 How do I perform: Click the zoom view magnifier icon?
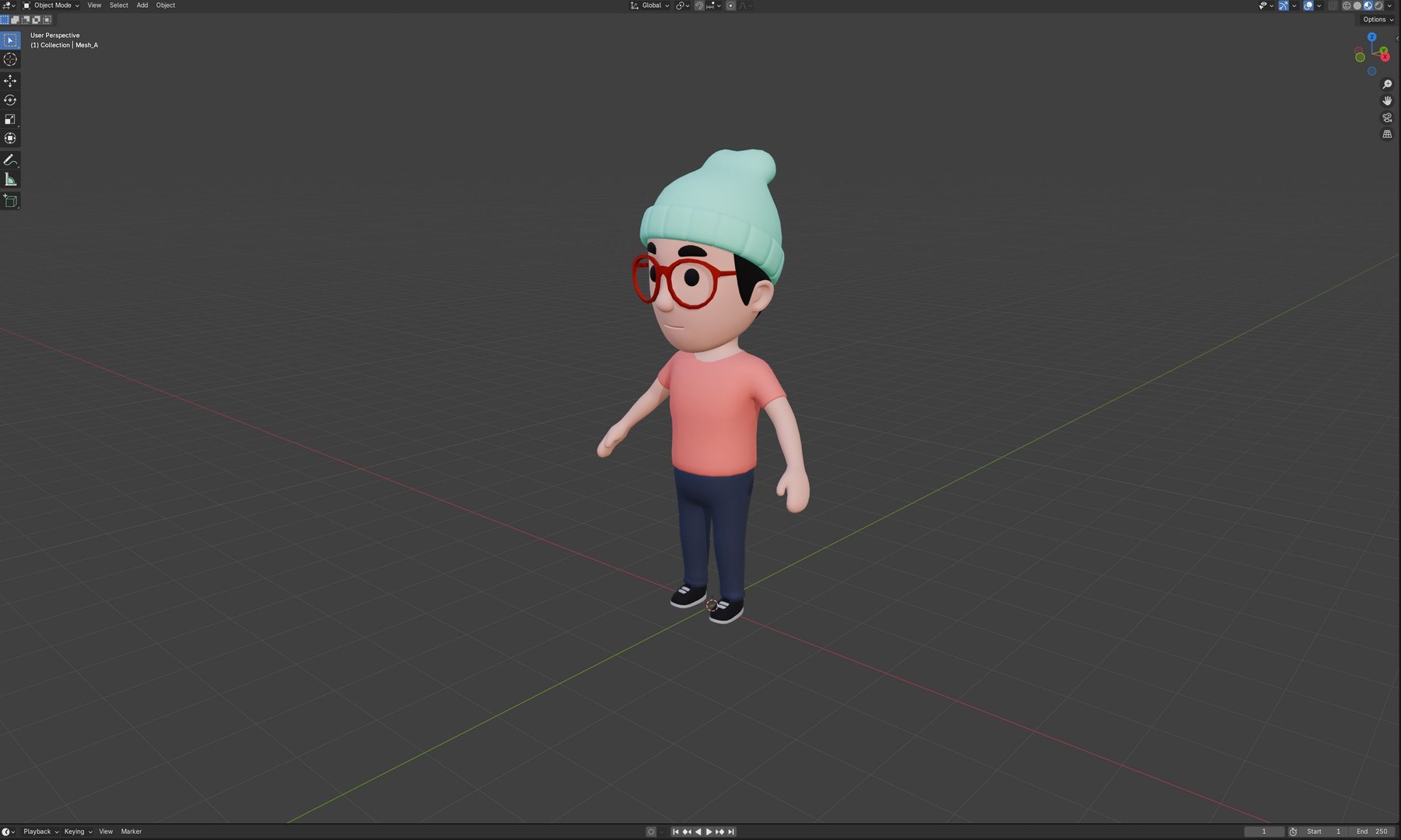(x=1387, y=84)
